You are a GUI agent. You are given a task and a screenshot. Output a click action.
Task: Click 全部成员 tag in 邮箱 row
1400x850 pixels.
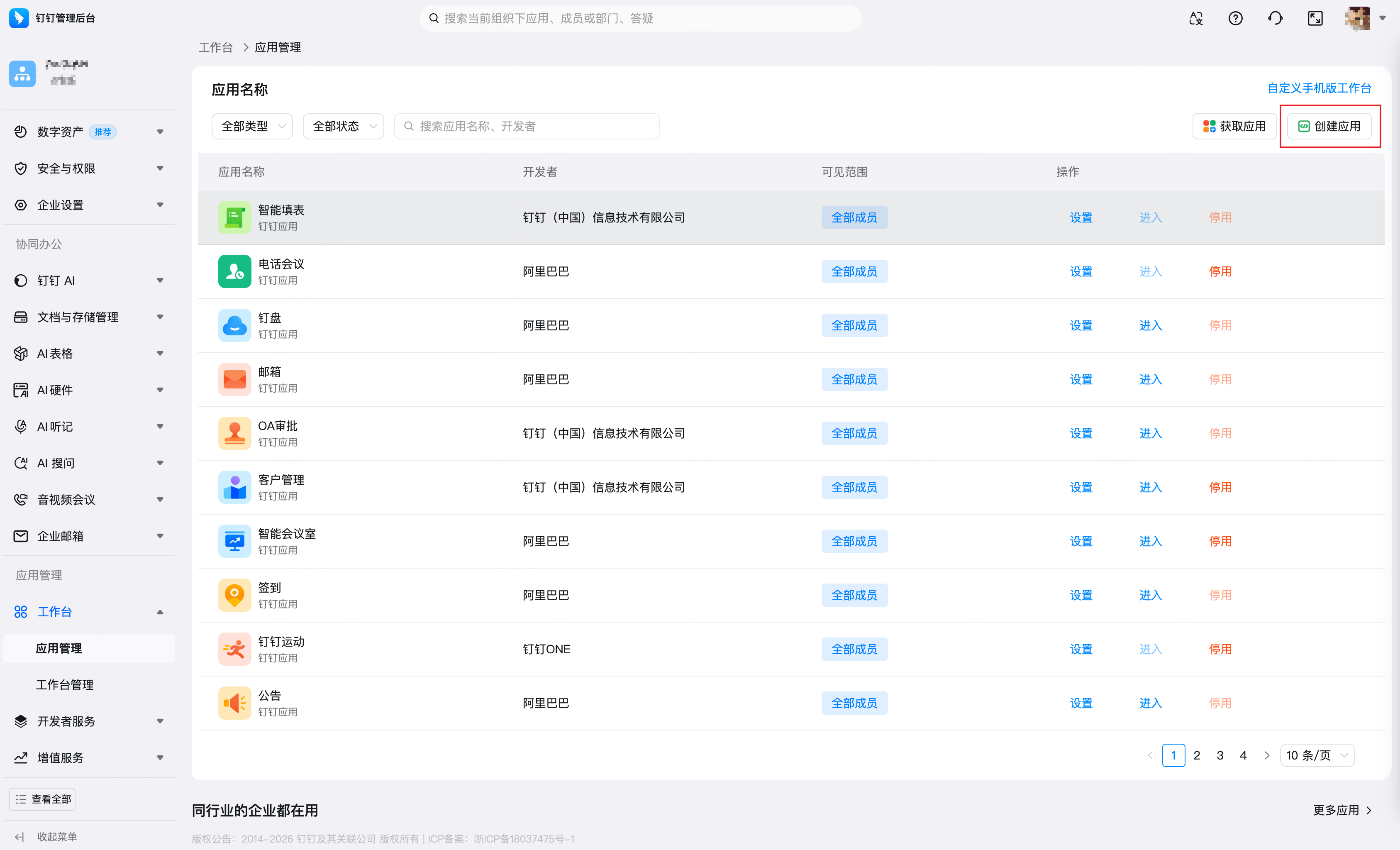tap(854, 379)
